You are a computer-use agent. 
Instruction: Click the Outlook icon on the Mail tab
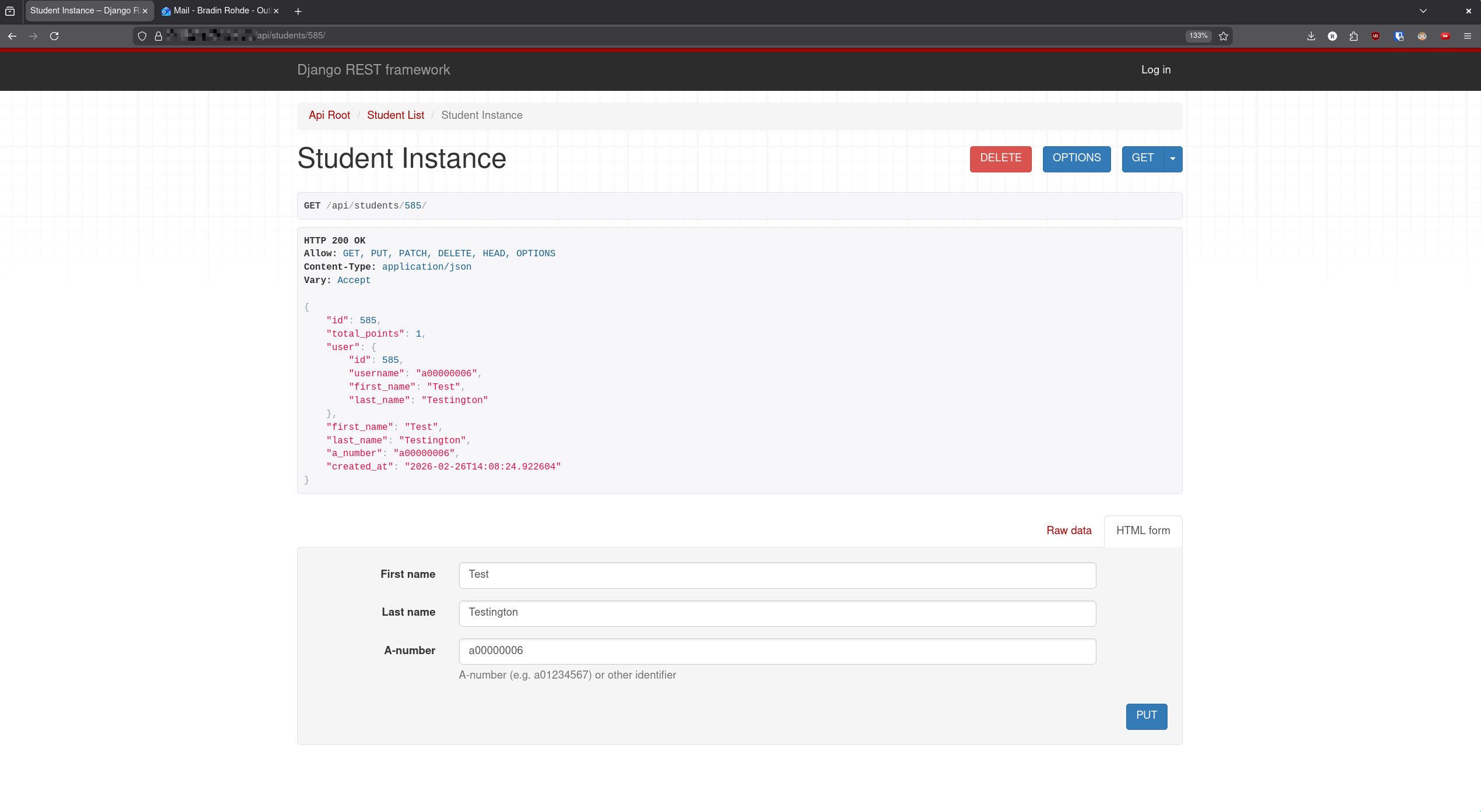click(x=166, y=11)
